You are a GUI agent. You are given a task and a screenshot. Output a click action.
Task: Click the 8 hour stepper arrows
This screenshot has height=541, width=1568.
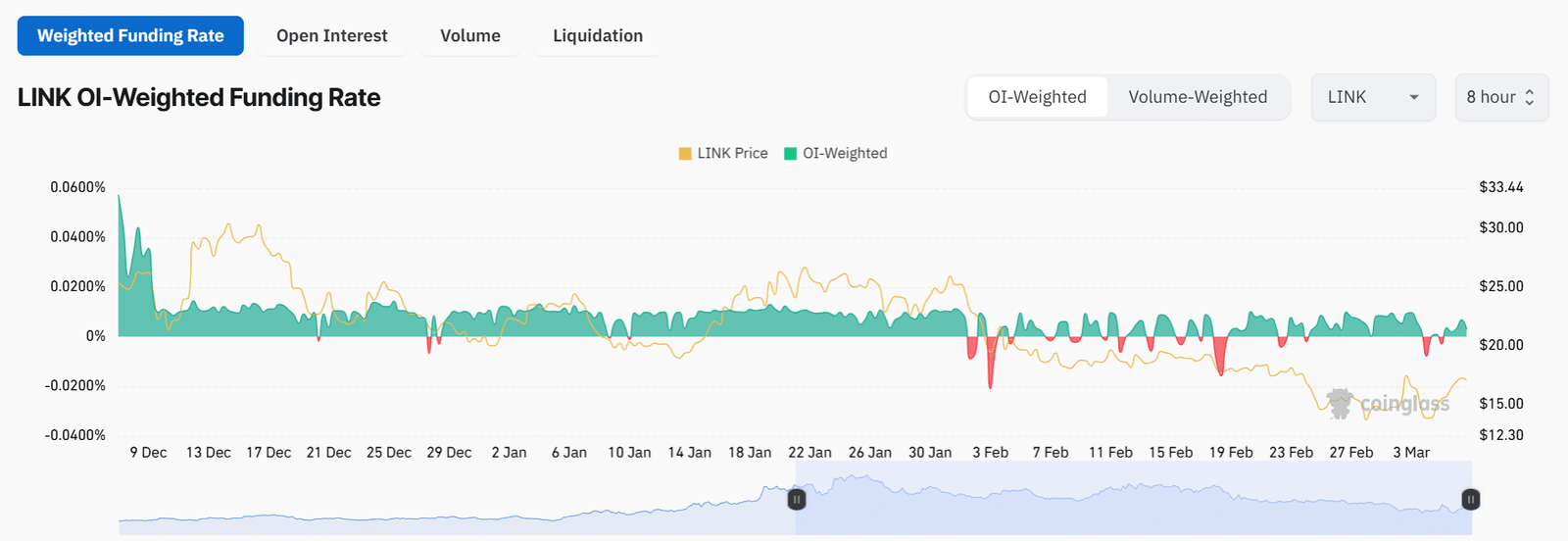(1529, 98)
